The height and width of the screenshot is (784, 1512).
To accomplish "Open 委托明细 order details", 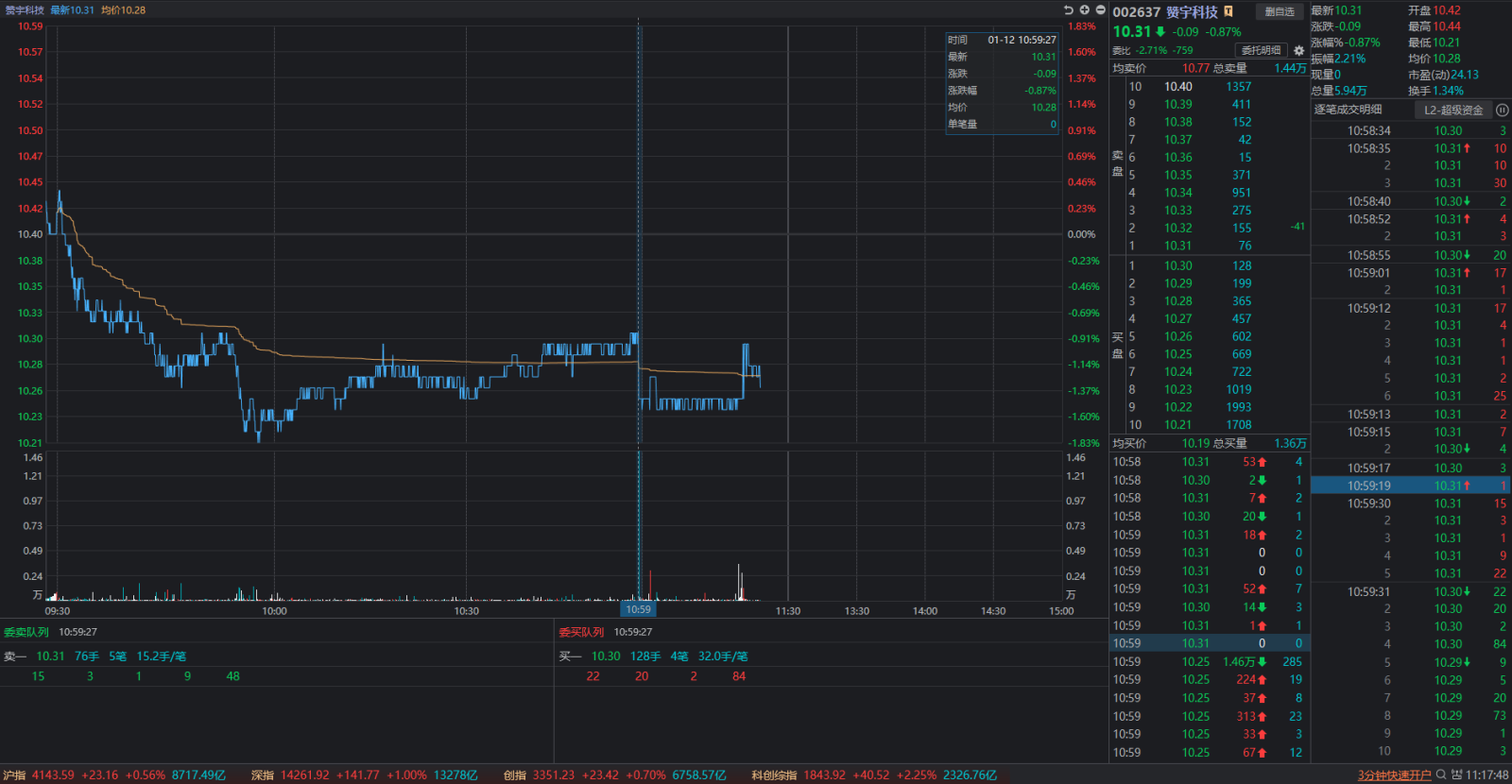I will (x=1261, y=50).
